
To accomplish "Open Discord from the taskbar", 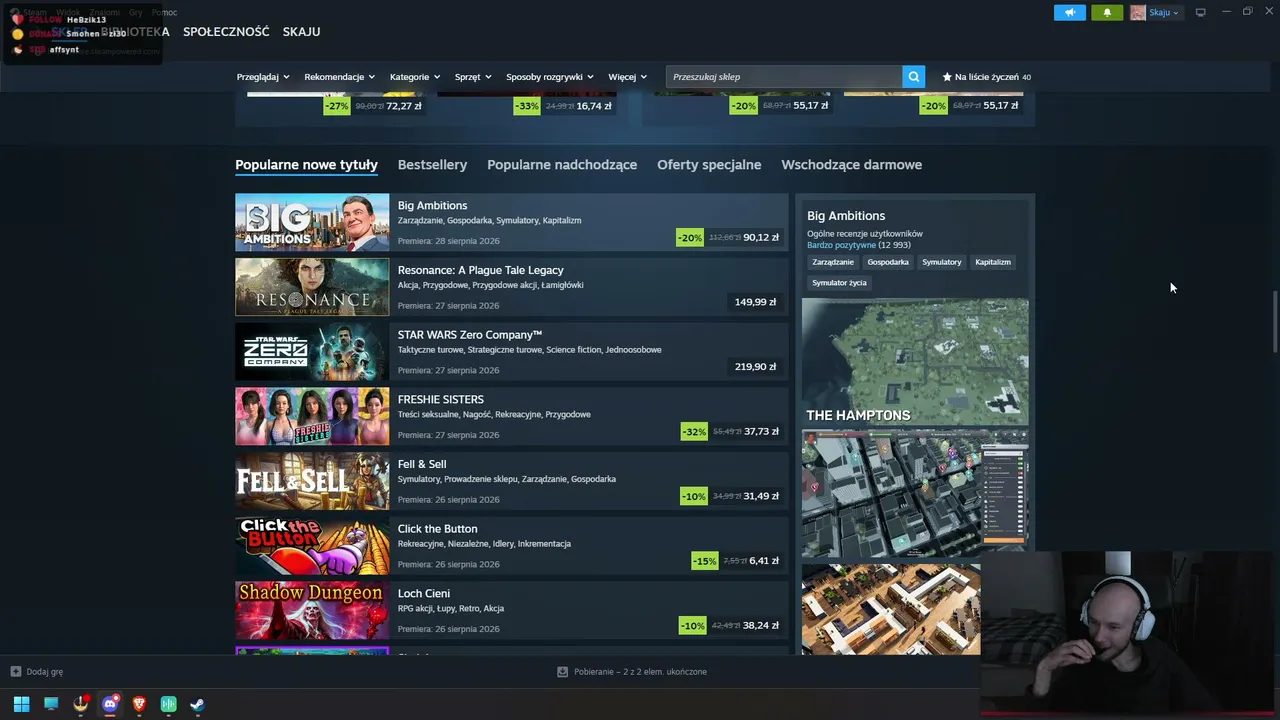I will pyautogui.click(x=110, y=704).
